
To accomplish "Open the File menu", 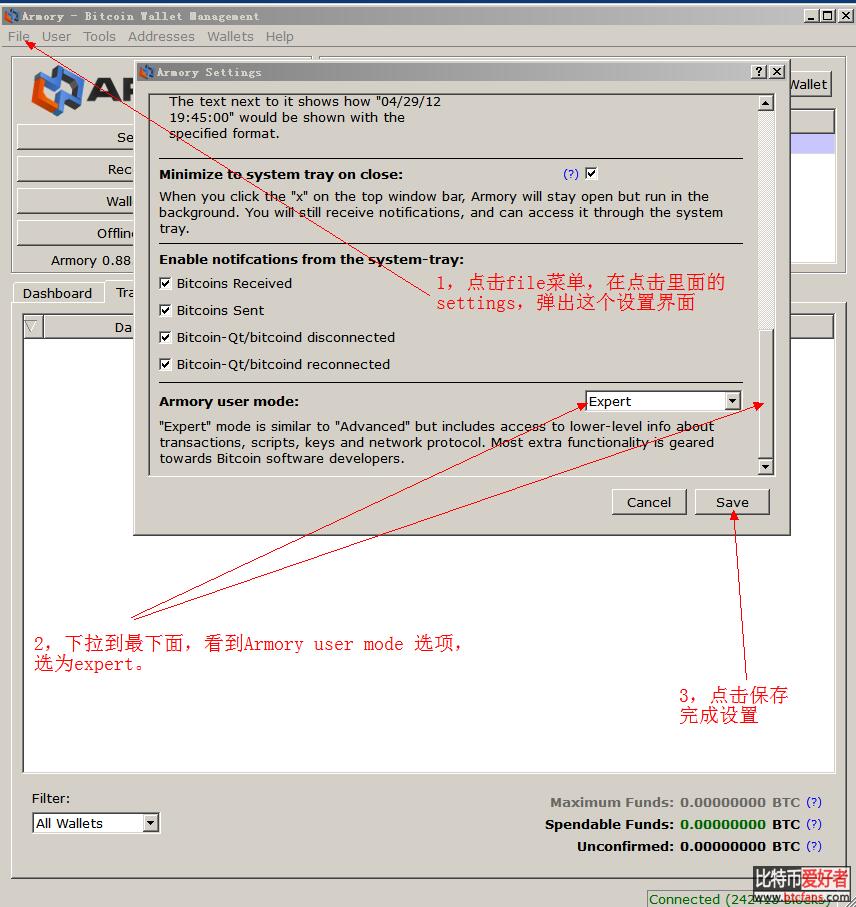I will [x=19, y=36].
